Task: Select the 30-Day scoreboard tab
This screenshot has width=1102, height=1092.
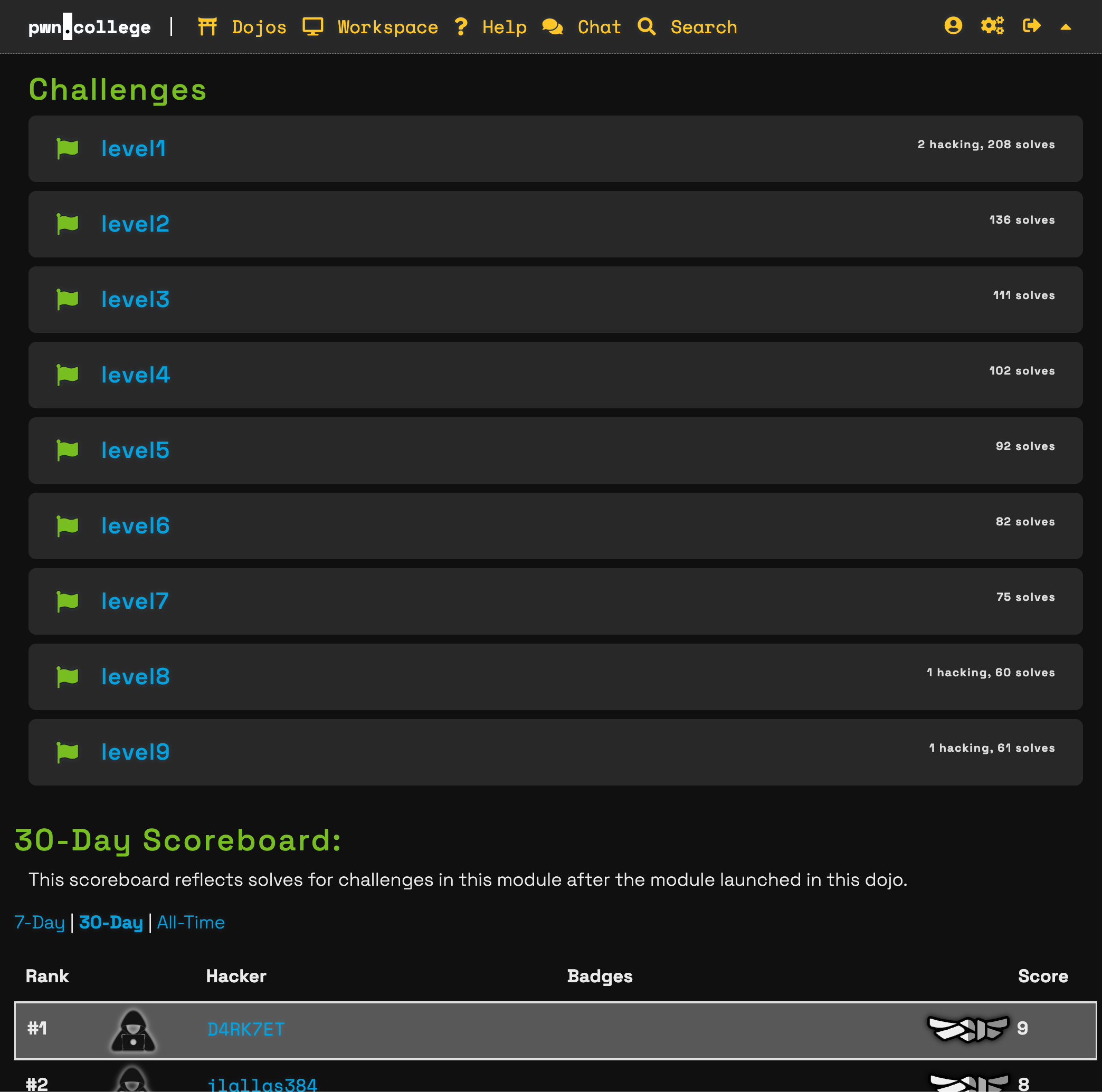Action: pyautogui.click(x=111, y=922)
